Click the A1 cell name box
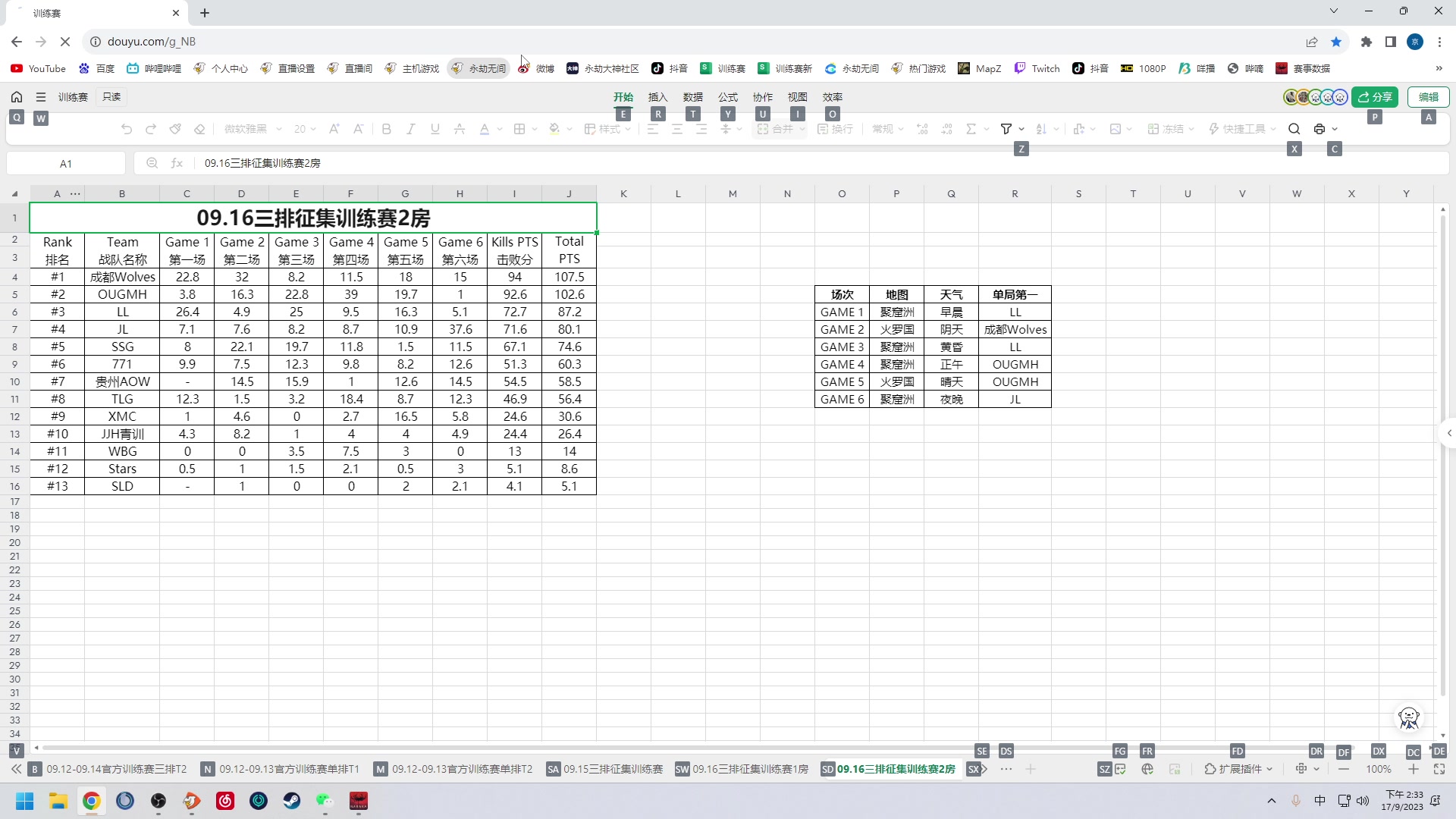Viewport: 1456px width, 819px height. tap(66, 163)
